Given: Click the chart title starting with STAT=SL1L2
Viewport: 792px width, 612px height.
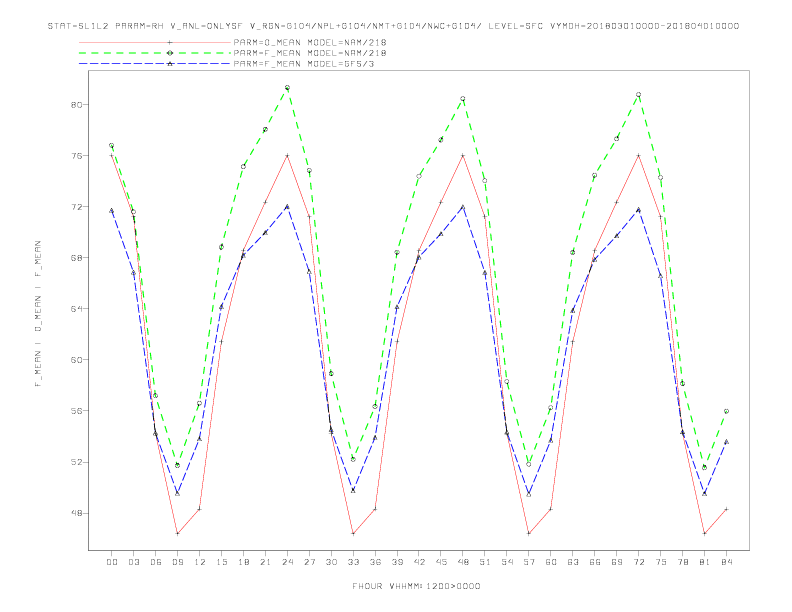Looking at the screenshot, I should (x=393, y=26).
